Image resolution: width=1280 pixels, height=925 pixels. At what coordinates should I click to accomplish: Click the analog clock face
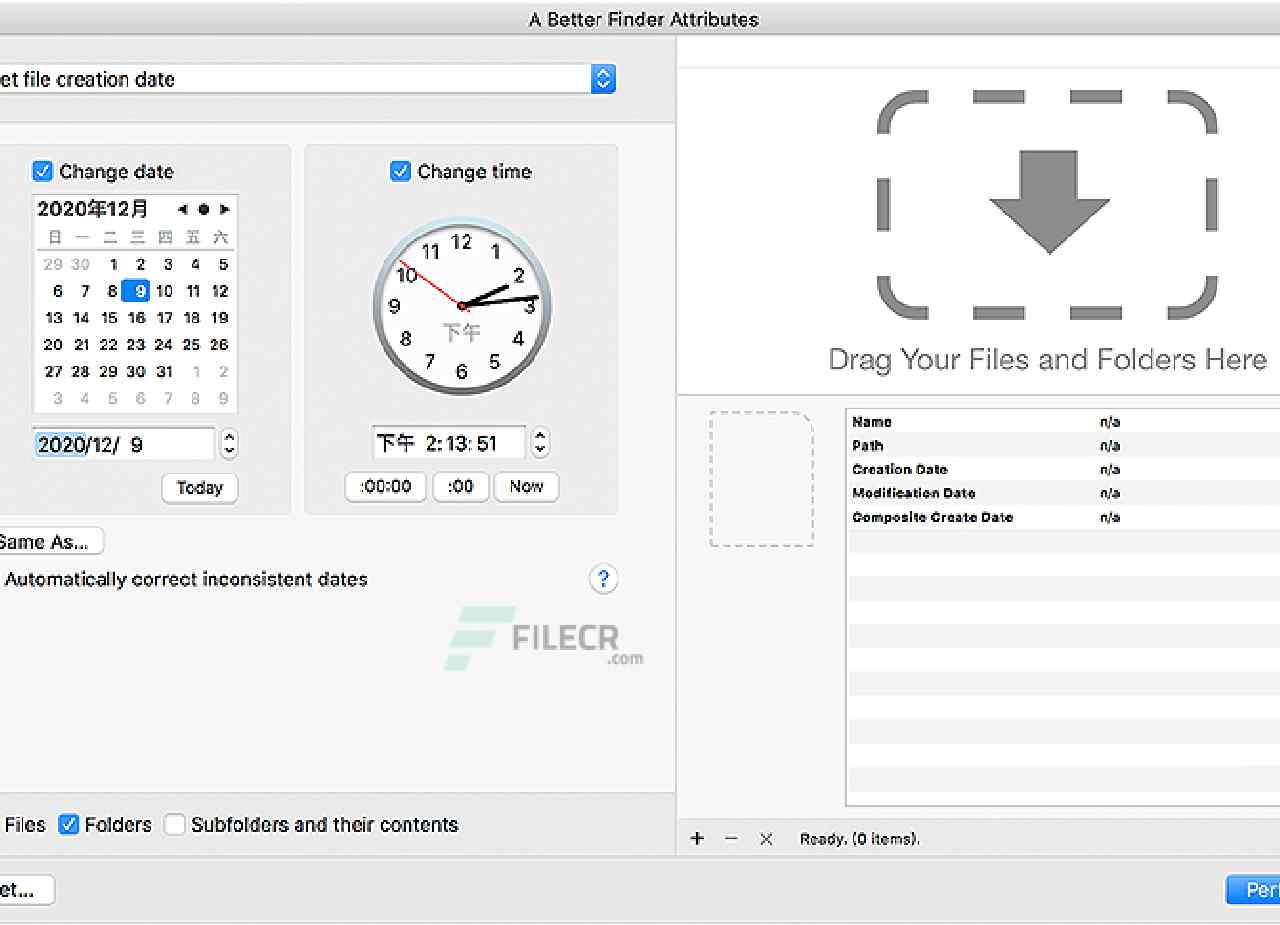(x=461, y=305)
